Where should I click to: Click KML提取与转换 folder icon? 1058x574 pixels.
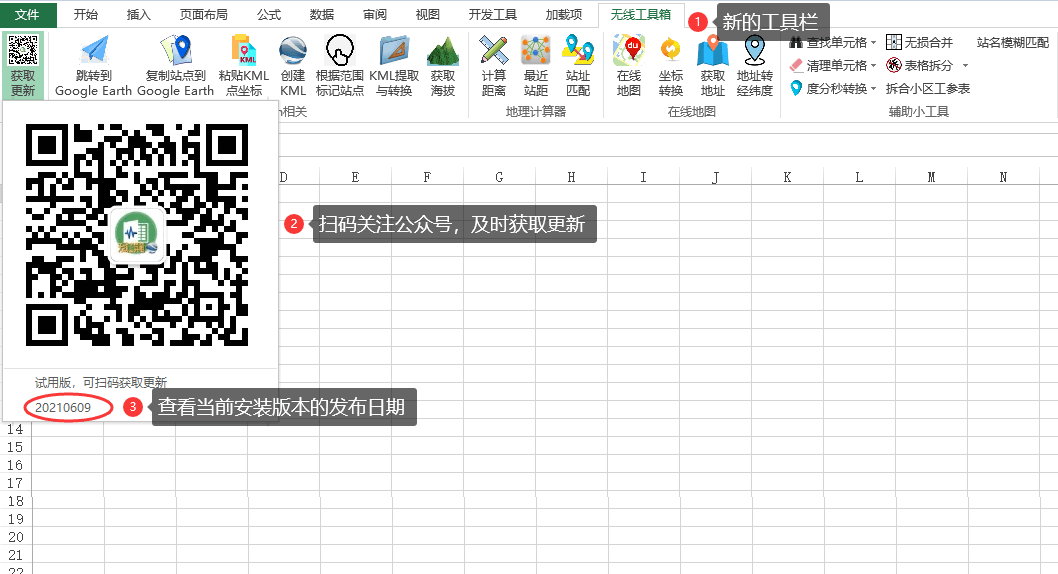(x=394, y=51)
